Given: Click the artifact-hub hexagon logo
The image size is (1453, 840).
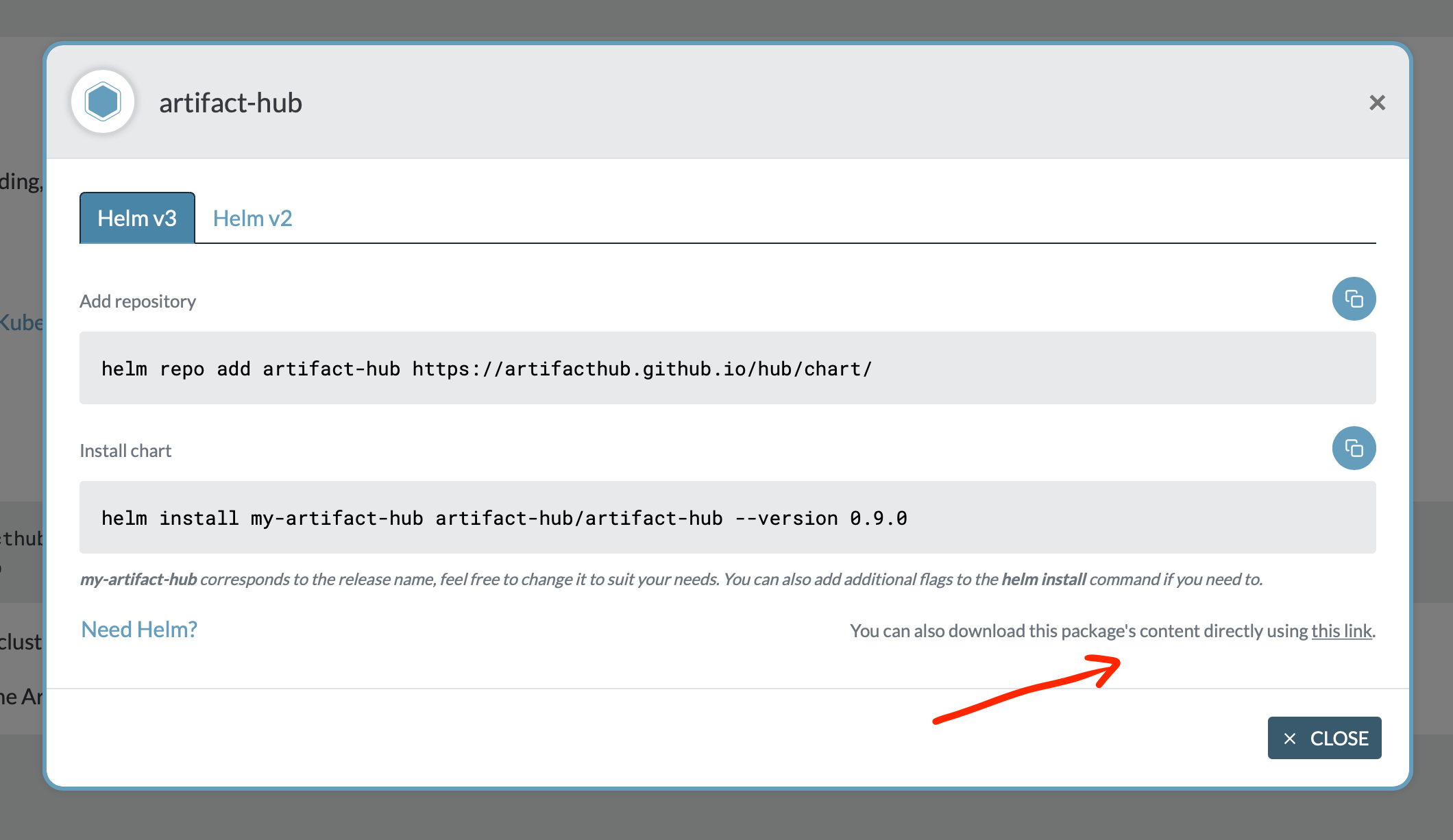Looking at the screenshot, I should coord(103,102).
